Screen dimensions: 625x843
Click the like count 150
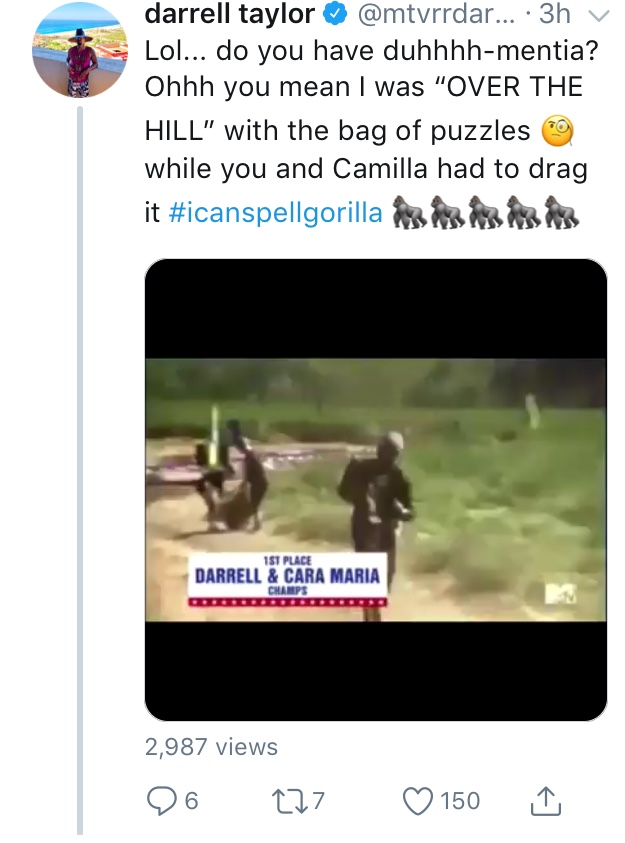(460, 801)
